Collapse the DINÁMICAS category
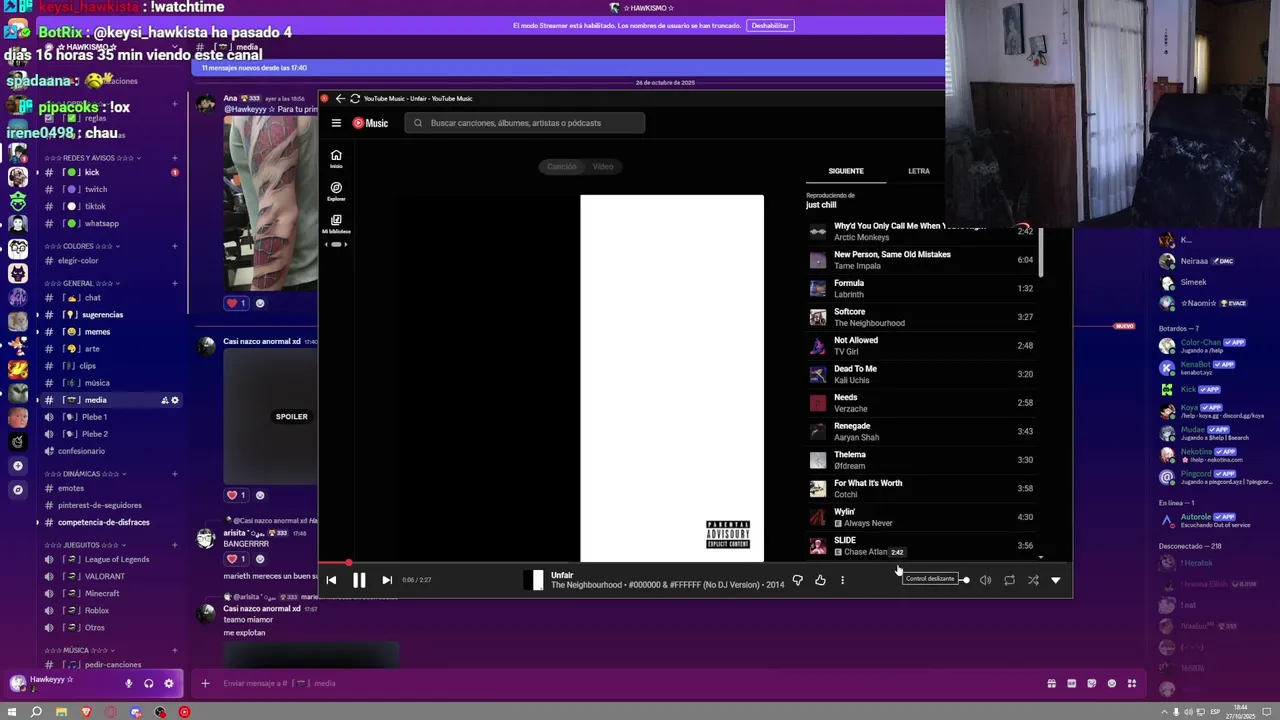 click(85, 474)
